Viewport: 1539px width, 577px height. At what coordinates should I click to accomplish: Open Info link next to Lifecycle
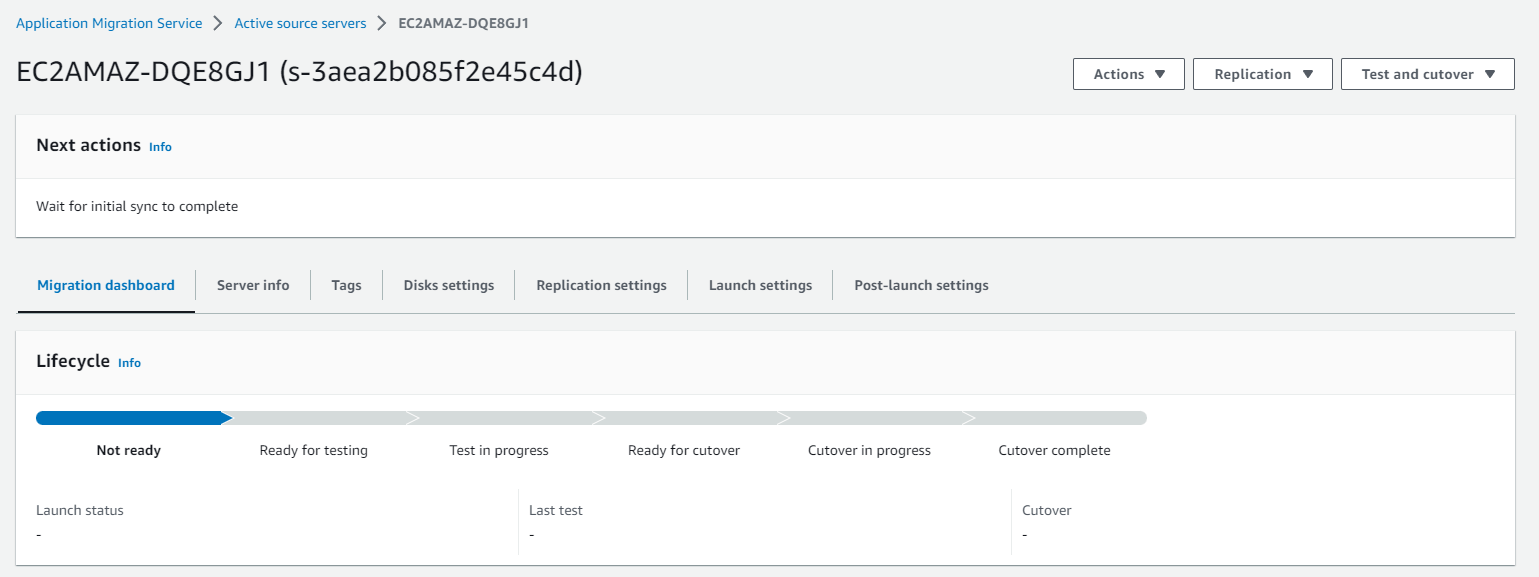tap(129, 363)
